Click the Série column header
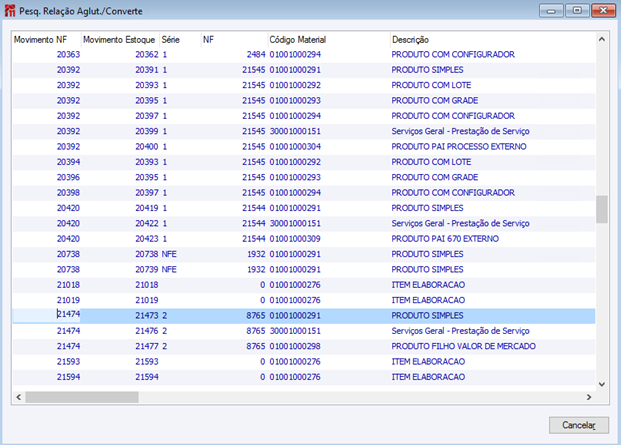This screenshot has width=621, height=445. (180, 40)
